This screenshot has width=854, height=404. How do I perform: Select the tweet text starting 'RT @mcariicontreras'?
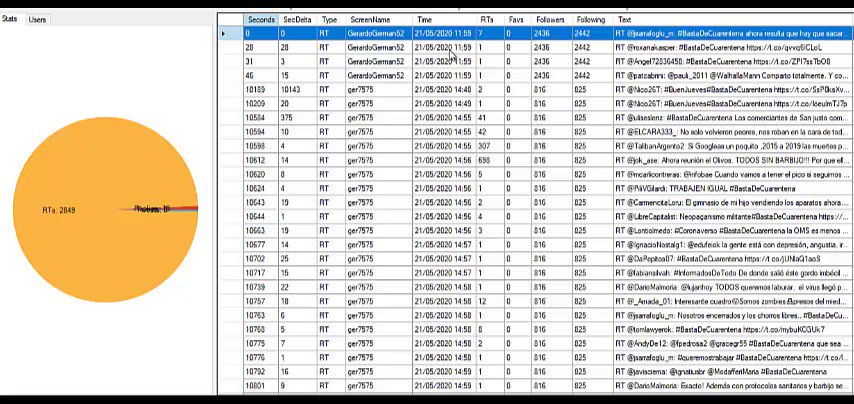coord(733,175)
